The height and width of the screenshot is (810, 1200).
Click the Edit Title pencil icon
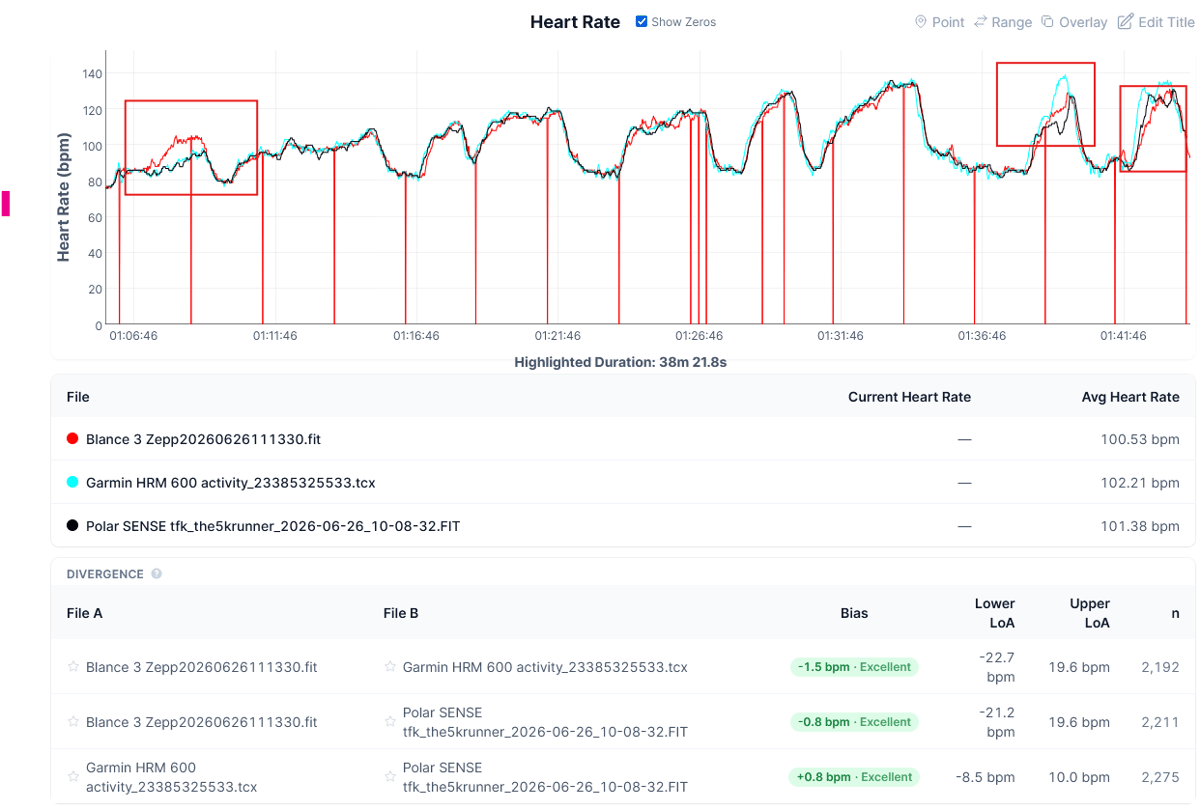(1125, 22)
